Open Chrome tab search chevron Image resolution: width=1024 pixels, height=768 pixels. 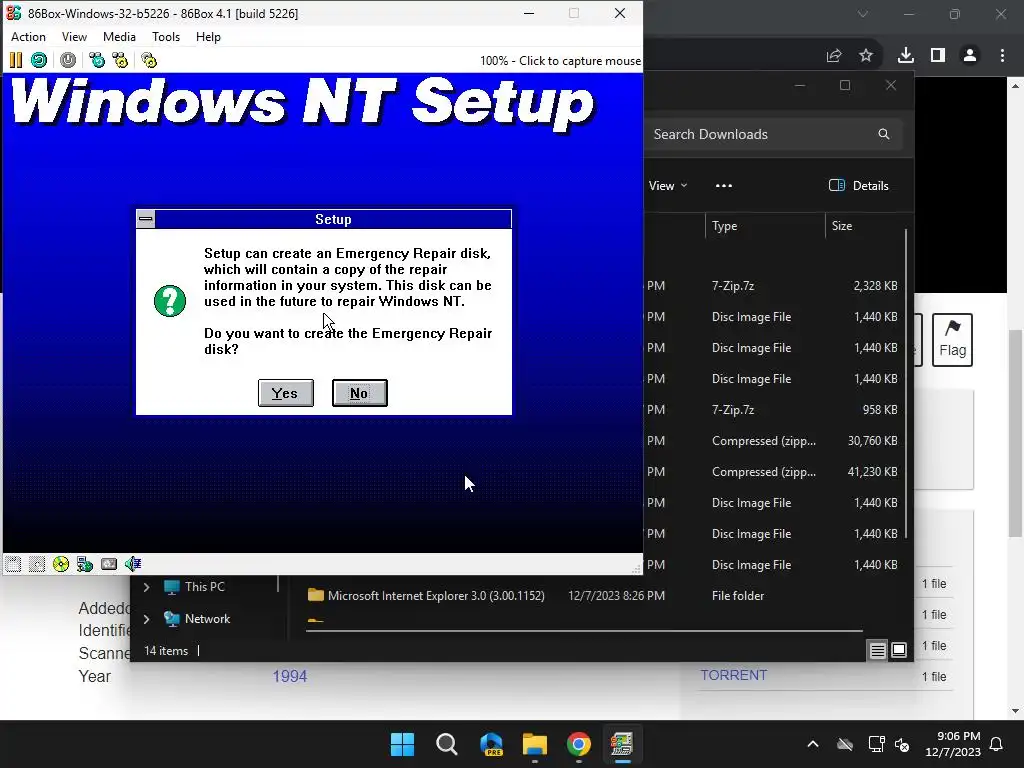[863, 14]
